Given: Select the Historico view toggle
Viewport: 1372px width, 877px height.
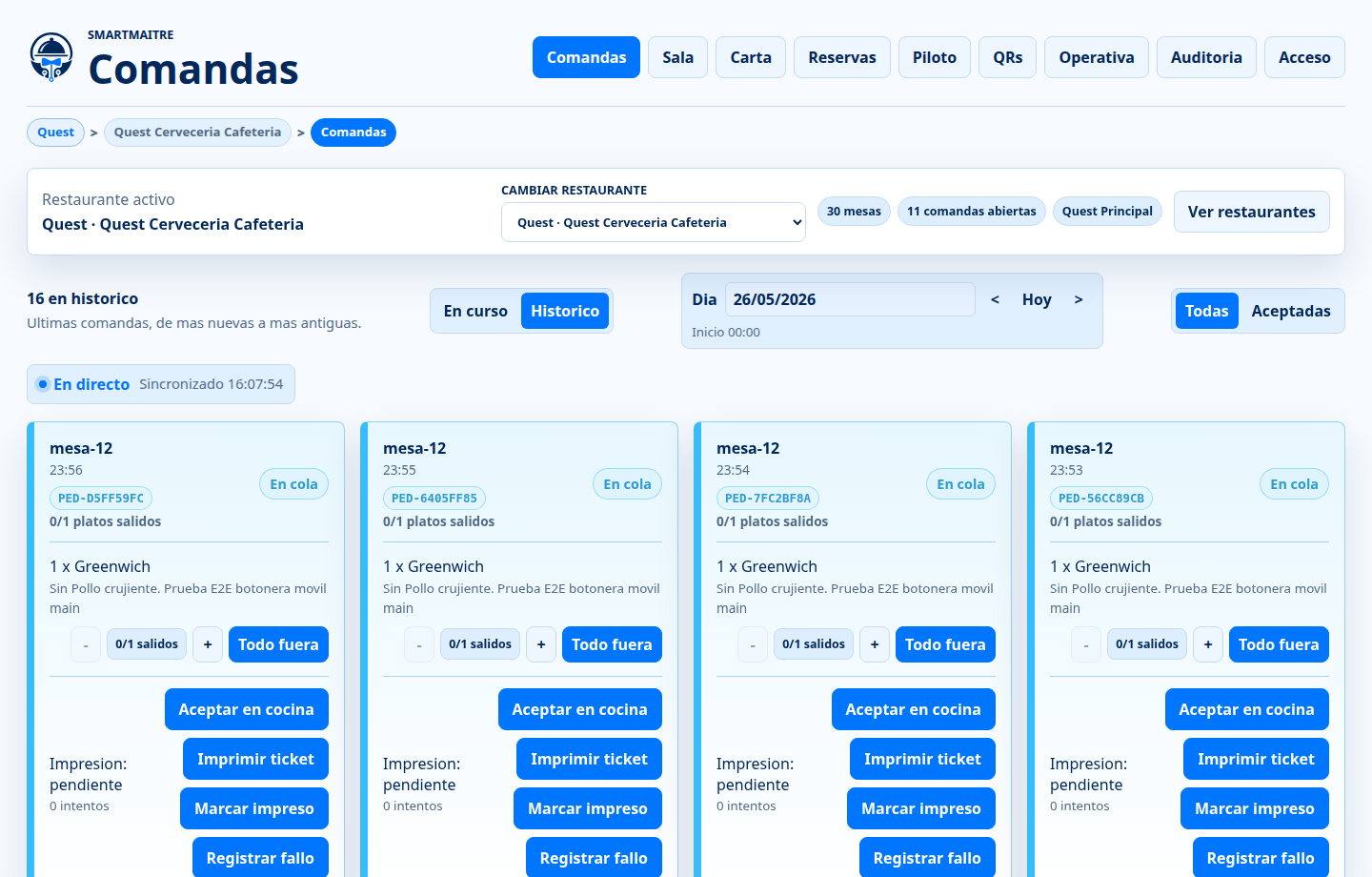Looking at the screenshot, I should 565,311.
